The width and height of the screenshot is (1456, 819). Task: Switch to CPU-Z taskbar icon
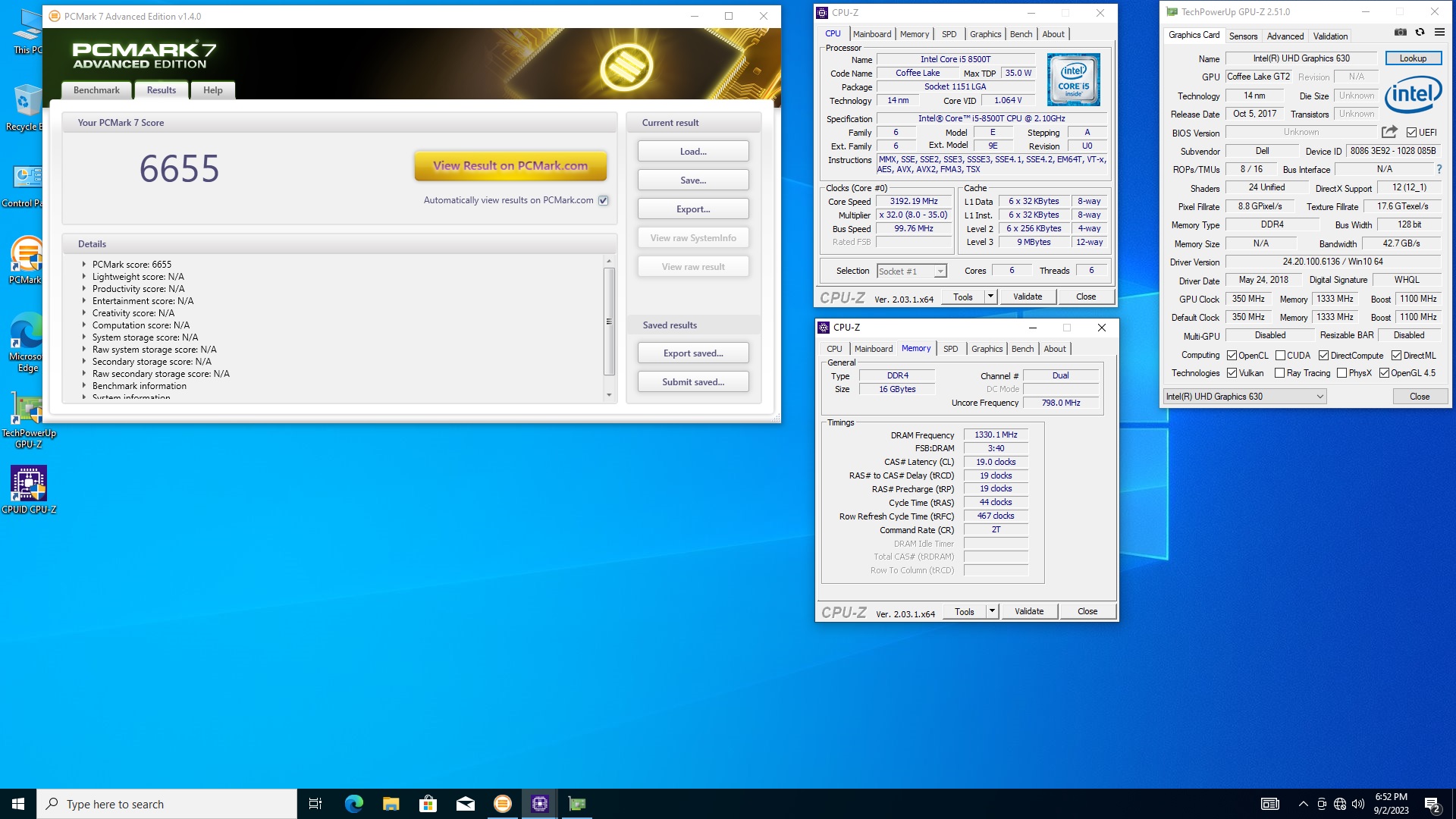pos(539,804)
